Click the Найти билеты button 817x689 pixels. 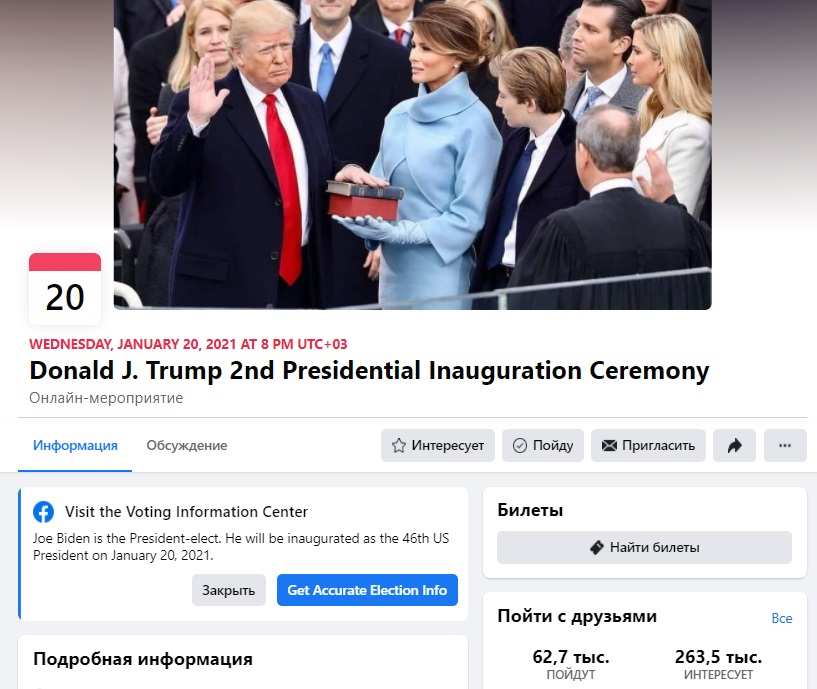pyautogui.click(x=645, y=547)
